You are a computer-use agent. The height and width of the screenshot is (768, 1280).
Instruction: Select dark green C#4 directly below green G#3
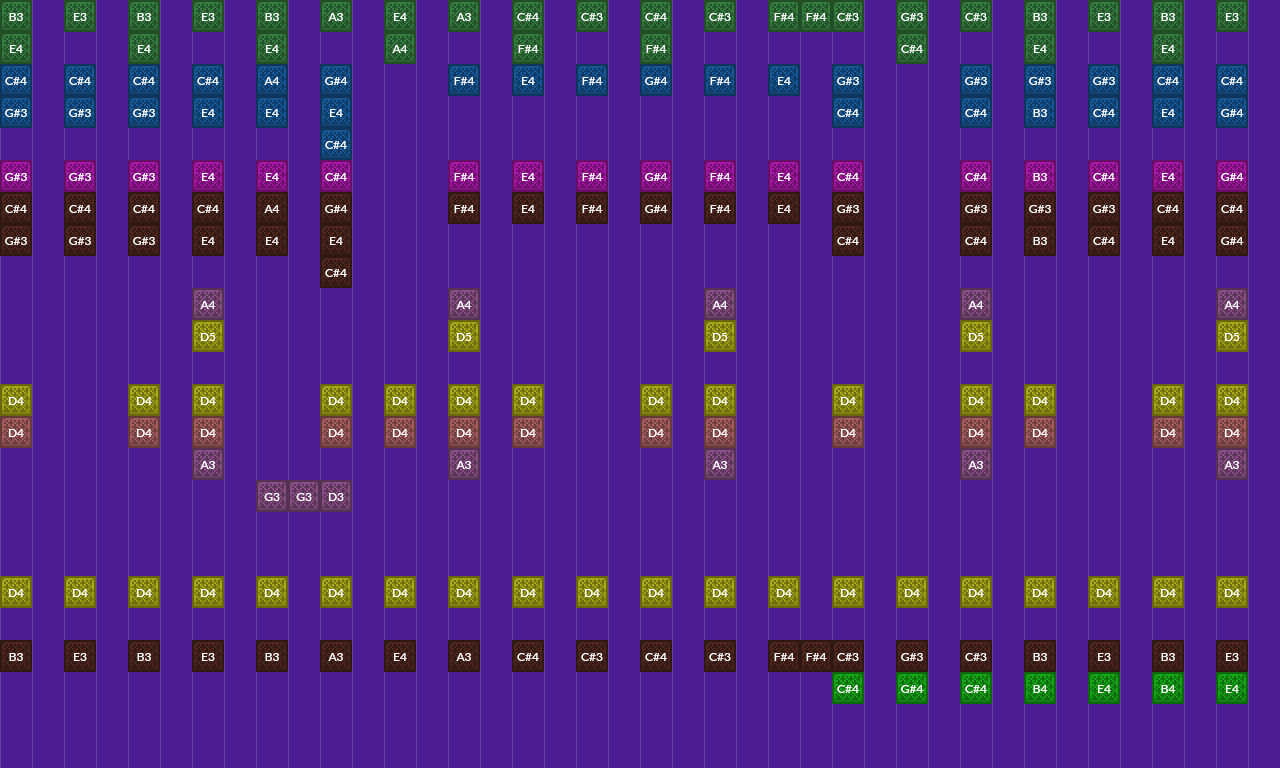[912, 49]
